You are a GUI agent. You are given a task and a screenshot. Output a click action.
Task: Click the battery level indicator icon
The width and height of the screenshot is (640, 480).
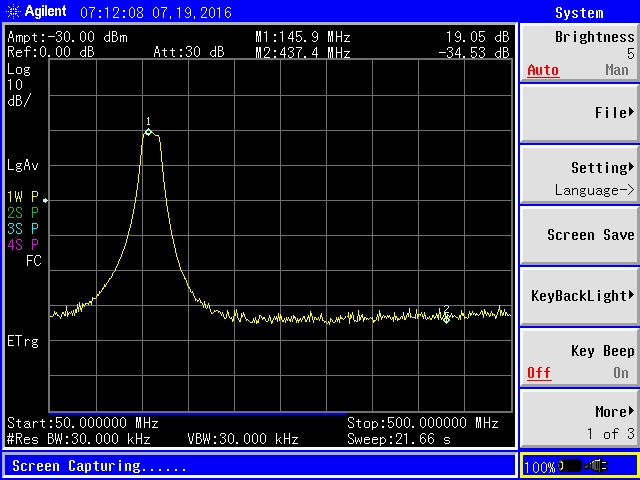point(579,466)
